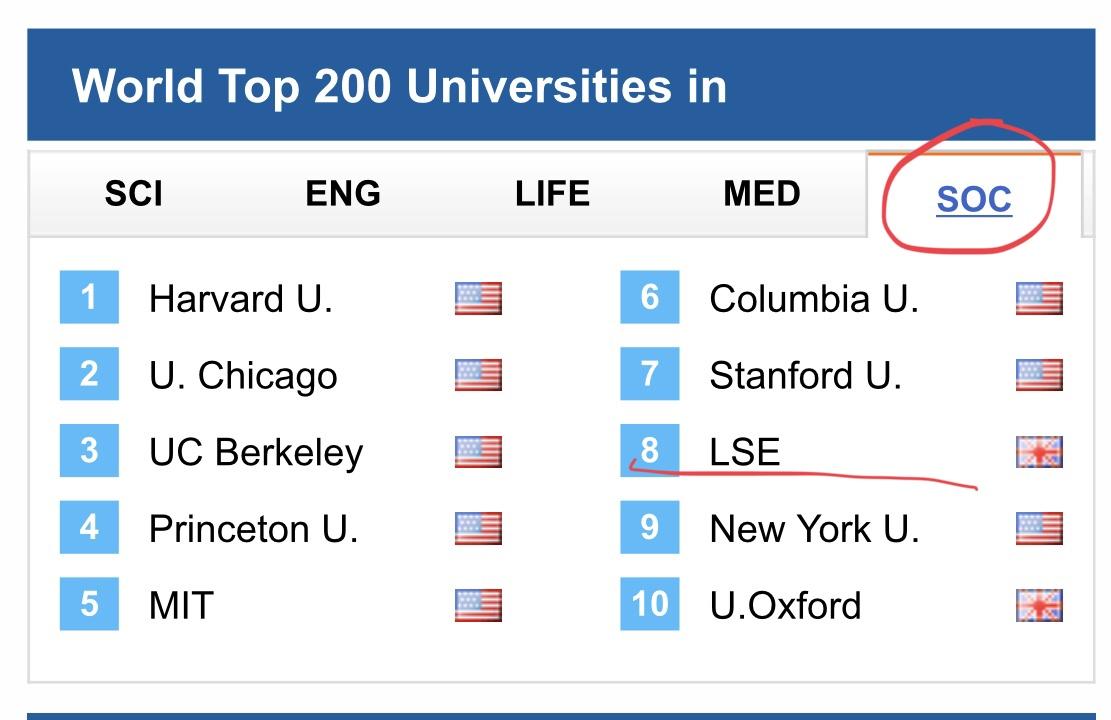Click the UK flag next to U.Oxford

click(x=1039, y=605)
